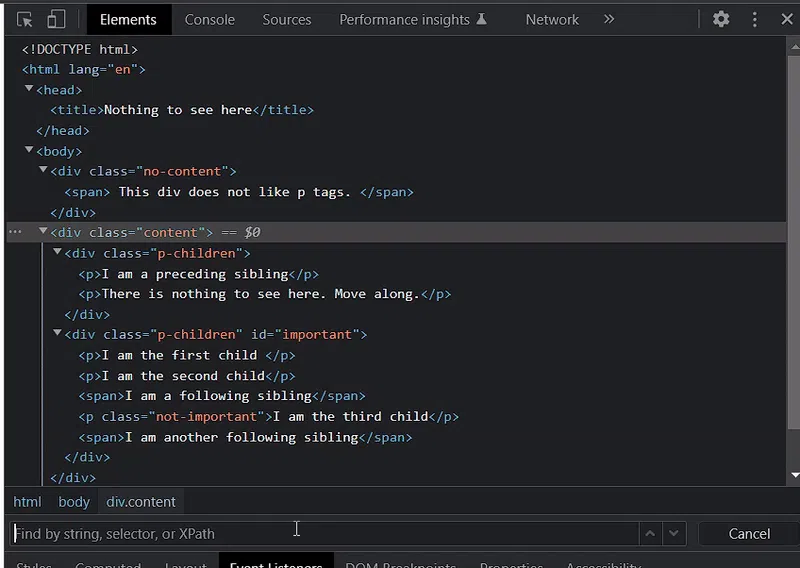The height and width of the screenshot is (568, 800).
Task: Select the not-important p element
Action: (268, 416)
